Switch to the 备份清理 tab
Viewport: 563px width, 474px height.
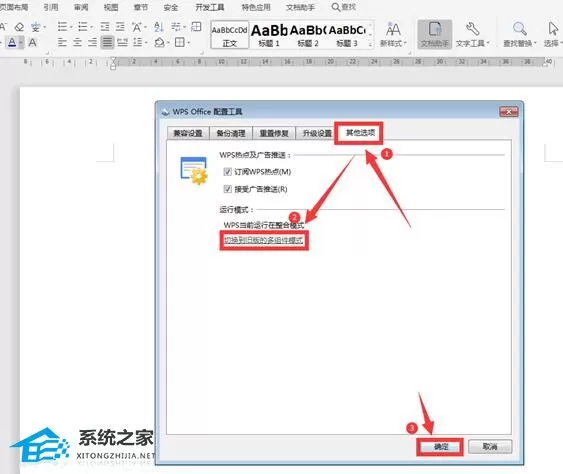tap(231, 133)
